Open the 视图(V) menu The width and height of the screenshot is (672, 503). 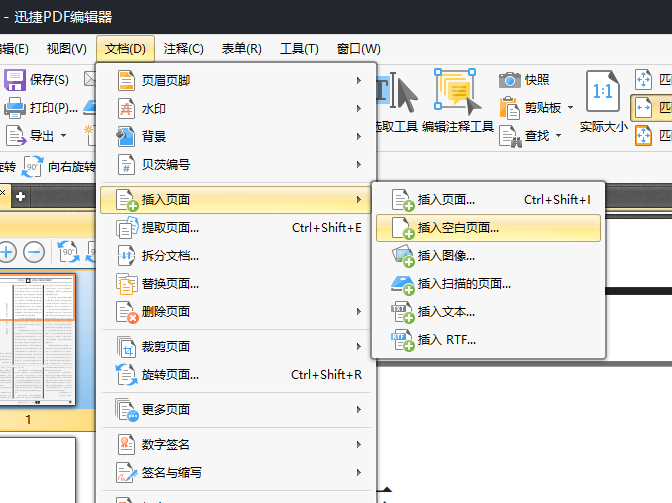[x=66, y=49]
